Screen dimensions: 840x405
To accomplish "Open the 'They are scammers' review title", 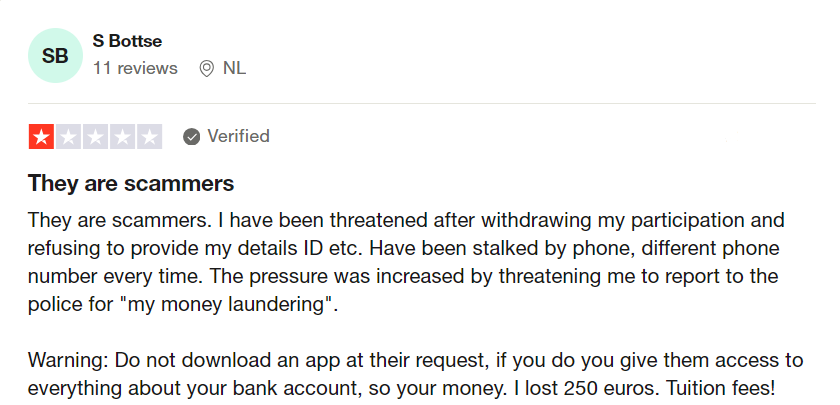I will coord(131,184).
